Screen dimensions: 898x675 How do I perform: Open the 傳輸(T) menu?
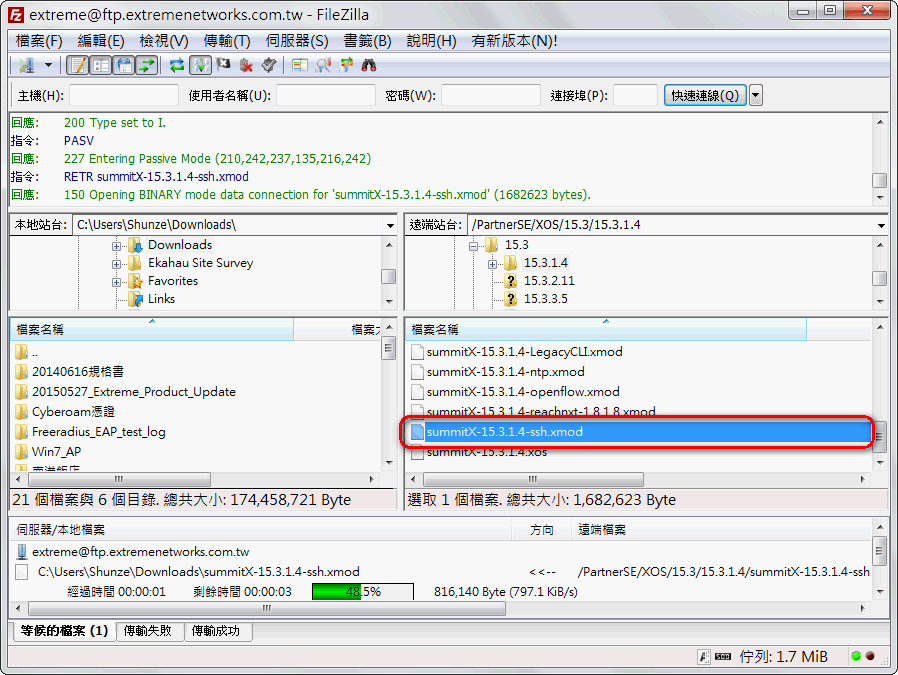pos(227,41)
